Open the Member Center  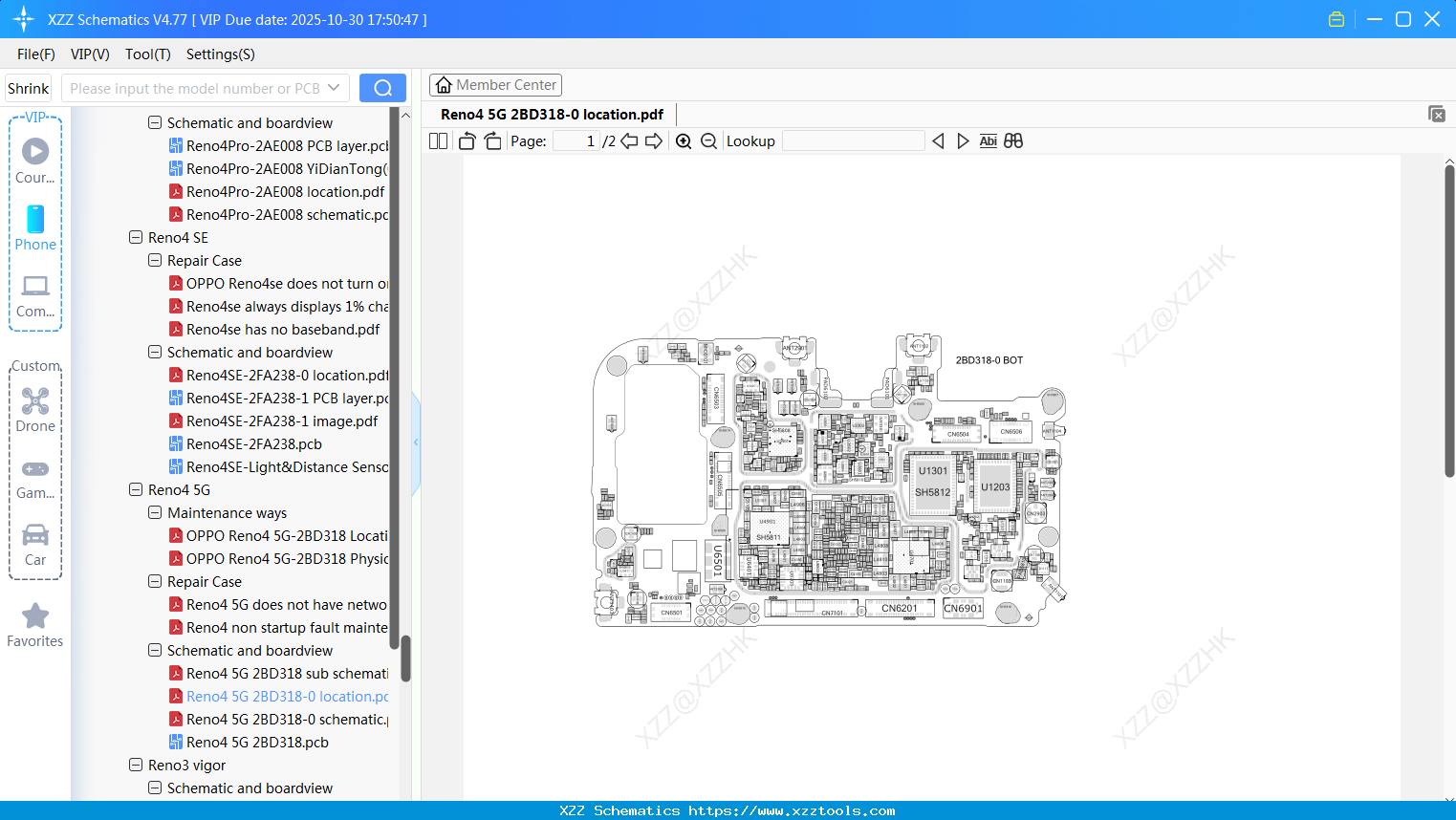[x=495, y=84]
